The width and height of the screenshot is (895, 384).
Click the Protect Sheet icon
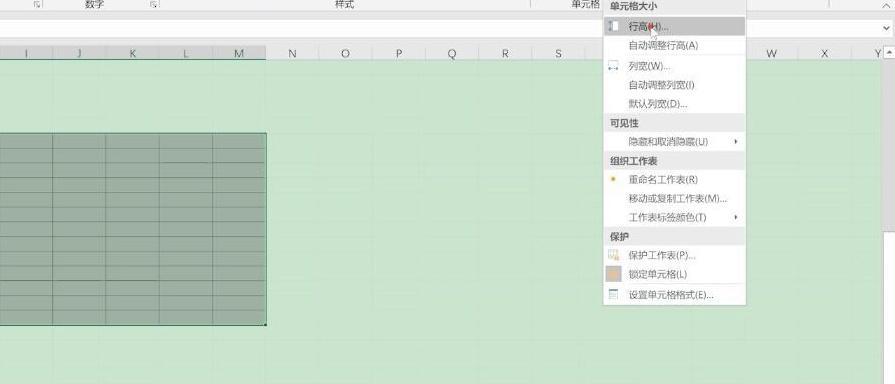pos(614,255)
